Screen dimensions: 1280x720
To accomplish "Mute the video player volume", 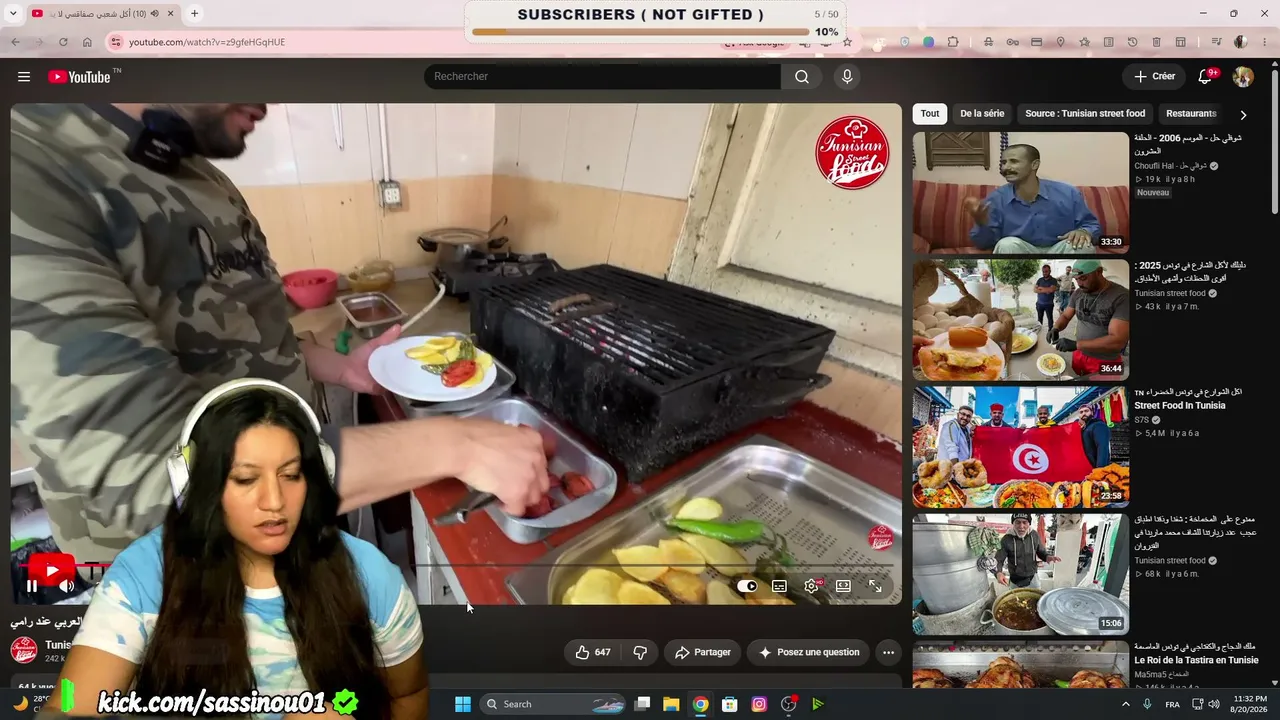I will tap(66, 587).
